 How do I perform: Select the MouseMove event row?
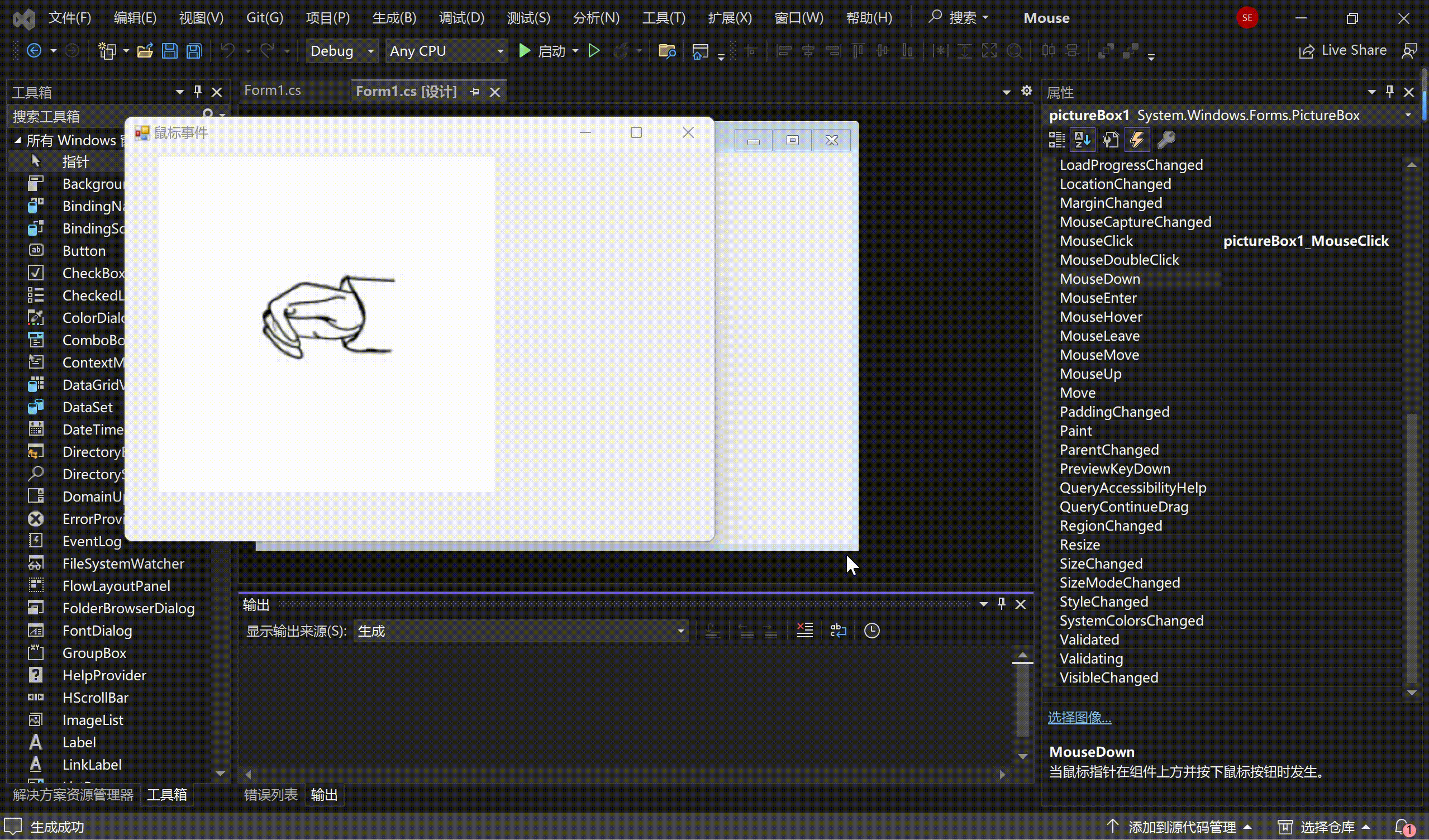pyautogui.click(x=1099, y=355)
